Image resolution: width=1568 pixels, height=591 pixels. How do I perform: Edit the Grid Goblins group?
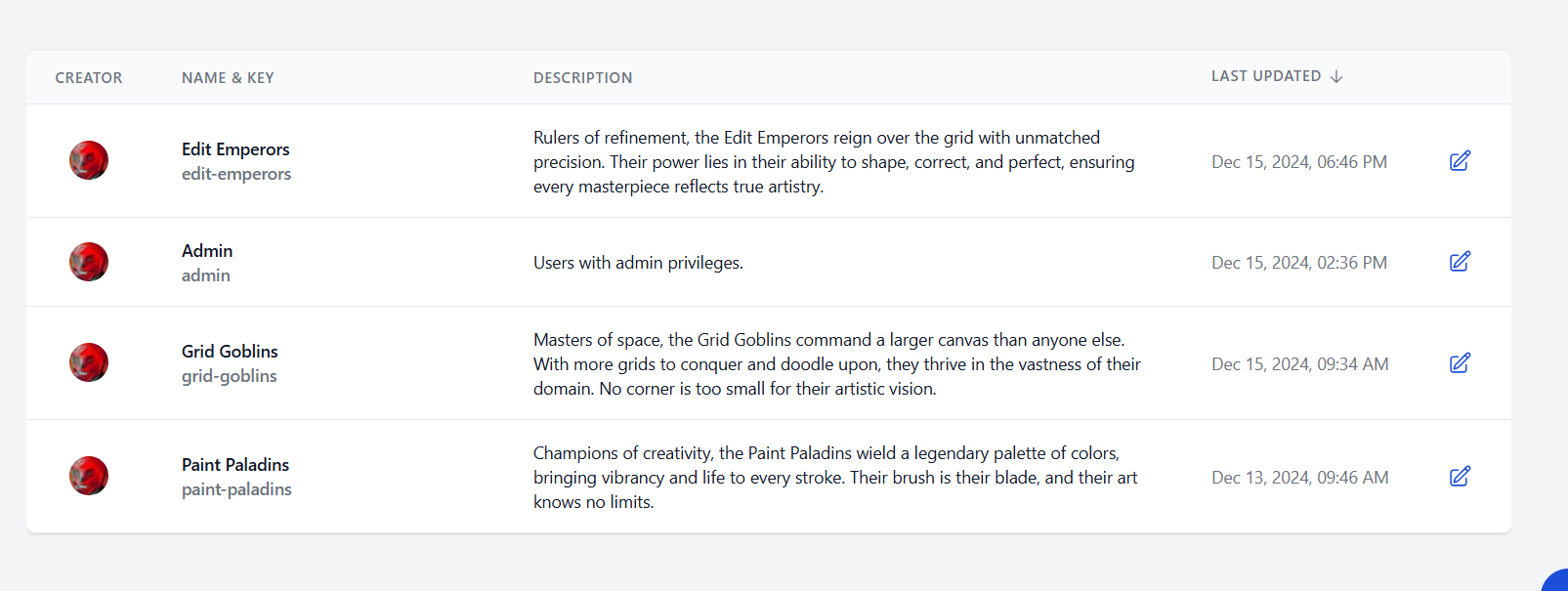coord(1460,363)
